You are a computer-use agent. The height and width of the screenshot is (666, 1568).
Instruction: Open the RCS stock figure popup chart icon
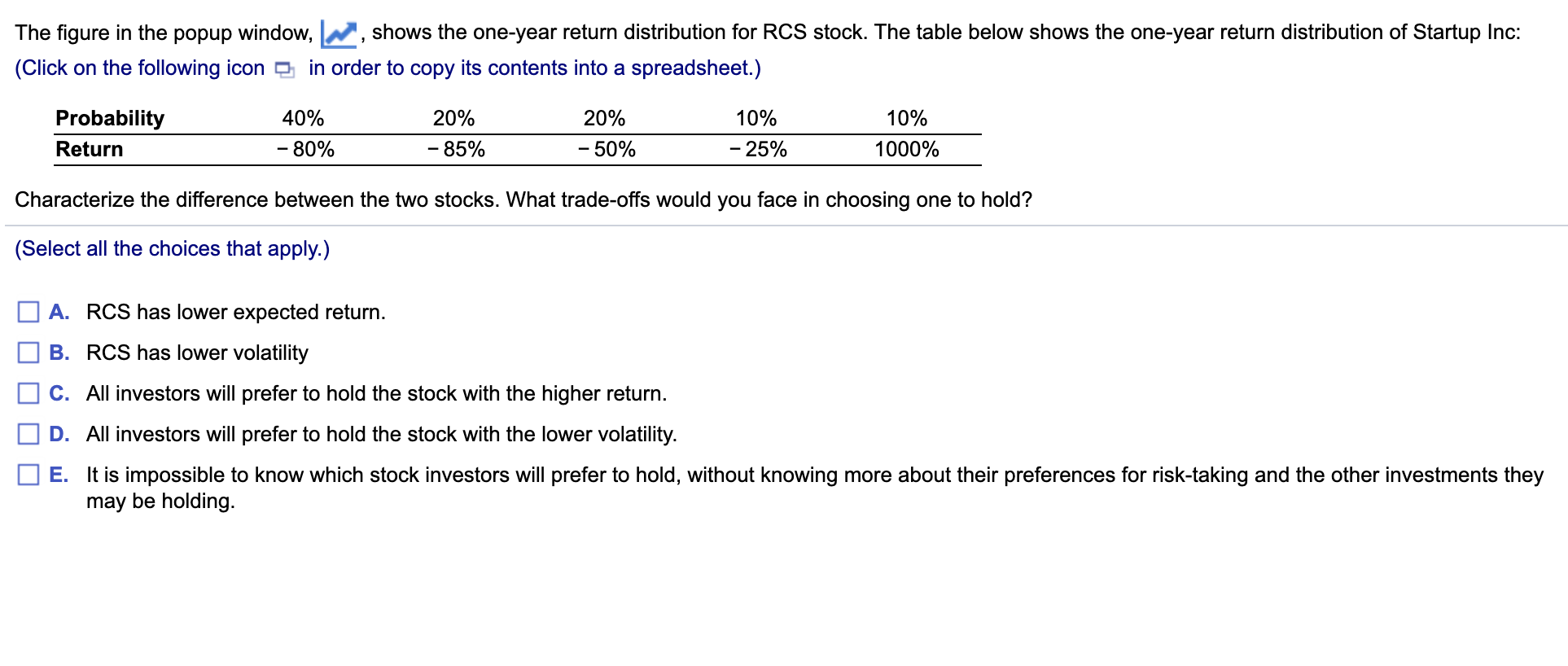click(337, 30)
